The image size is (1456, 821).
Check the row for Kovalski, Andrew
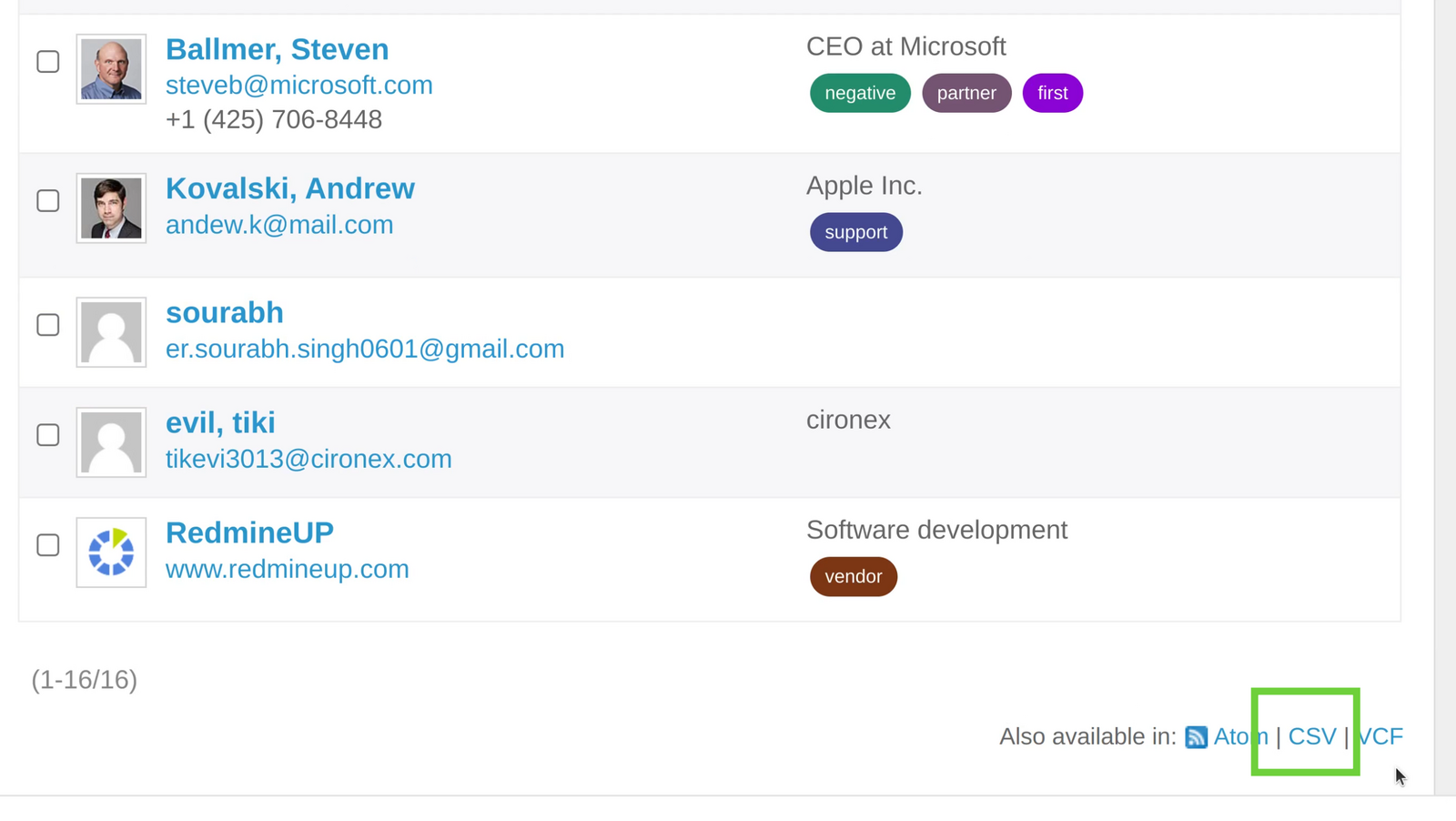[47, 200]
